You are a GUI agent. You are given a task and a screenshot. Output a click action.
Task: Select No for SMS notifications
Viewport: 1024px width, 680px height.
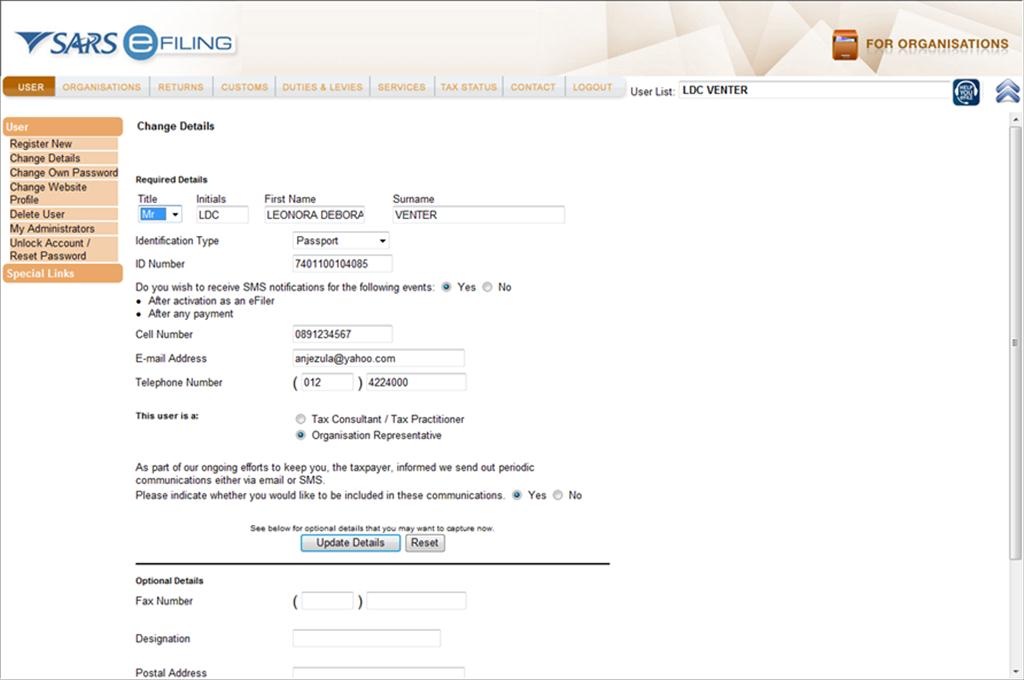click(488, 287)
